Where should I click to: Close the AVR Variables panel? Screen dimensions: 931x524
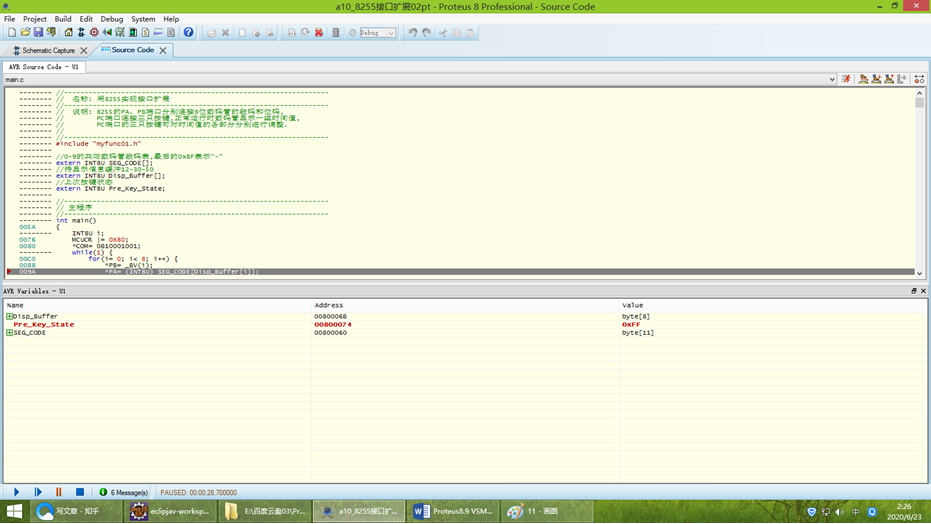coord(923,291)
